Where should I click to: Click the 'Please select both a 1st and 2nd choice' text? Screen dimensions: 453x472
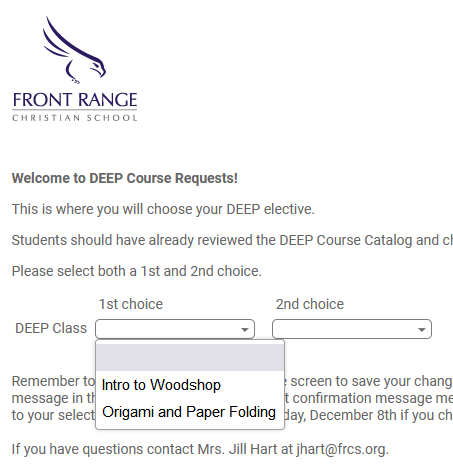click(137, 271)
